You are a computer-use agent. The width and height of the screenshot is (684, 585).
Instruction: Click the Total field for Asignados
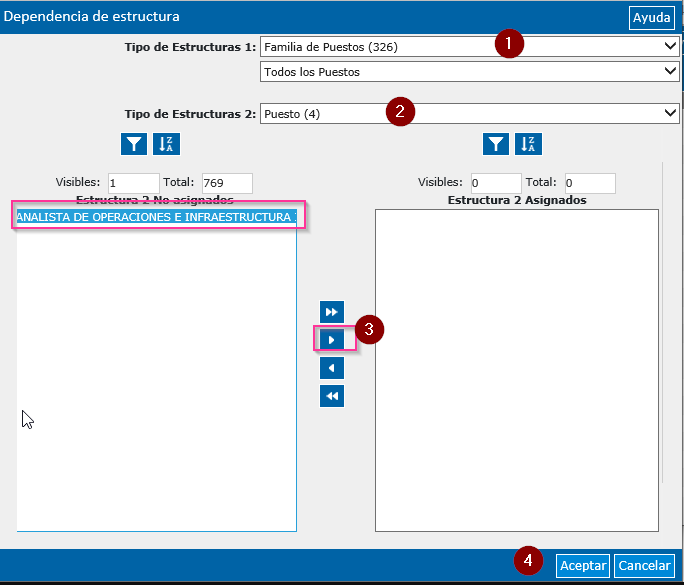point(590,183)
